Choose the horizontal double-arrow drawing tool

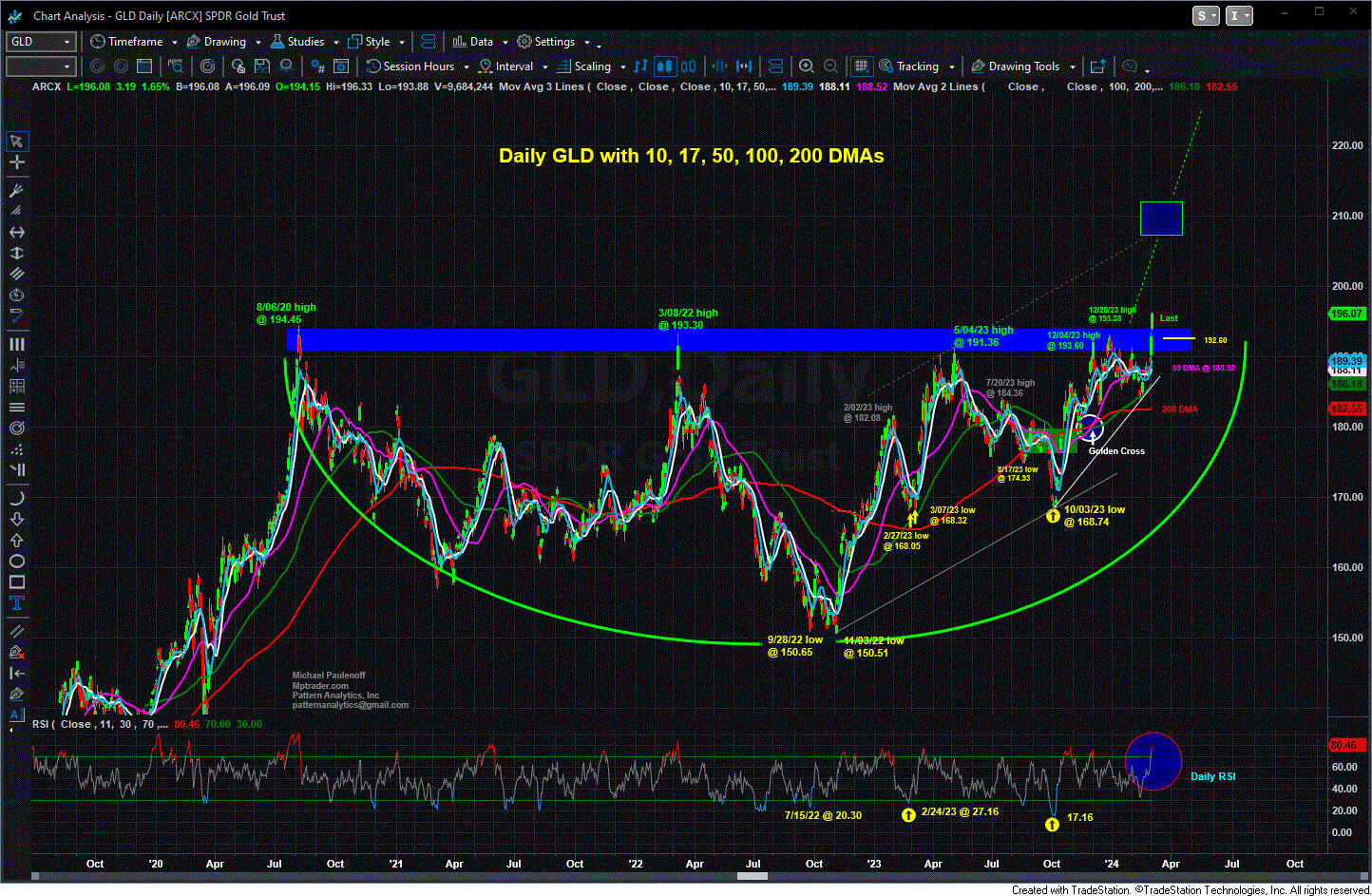coord(17,233)
